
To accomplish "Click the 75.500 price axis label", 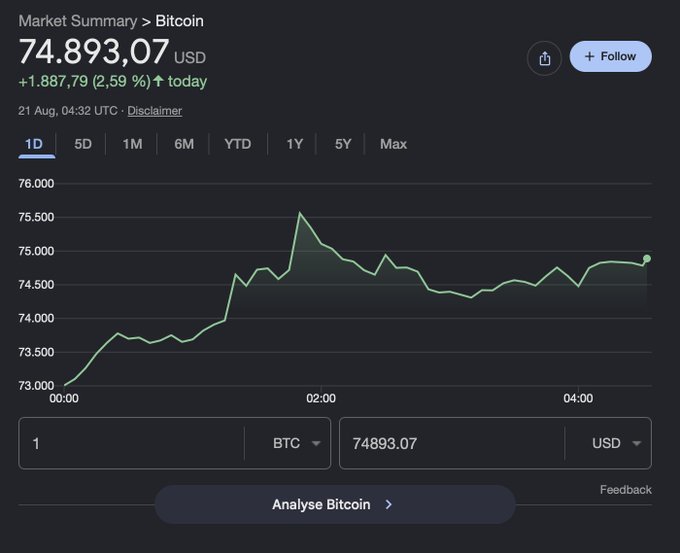I will click(36, 217).
